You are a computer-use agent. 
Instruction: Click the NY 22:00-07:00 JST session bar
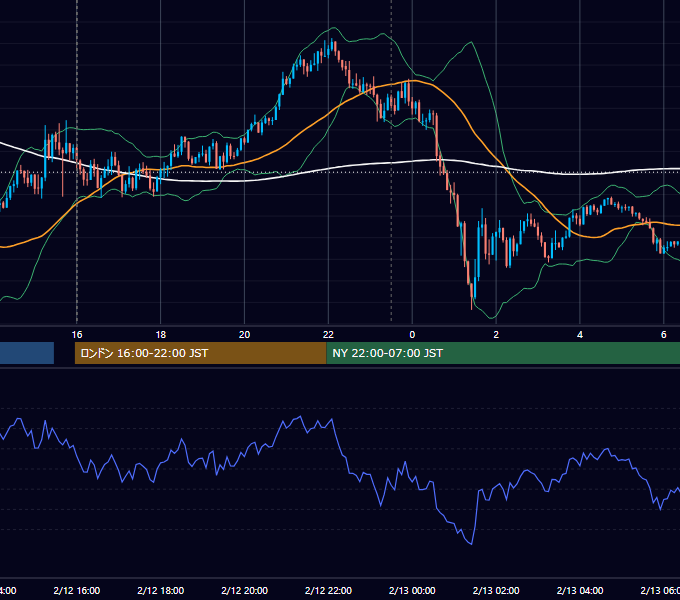click(503, 353)
